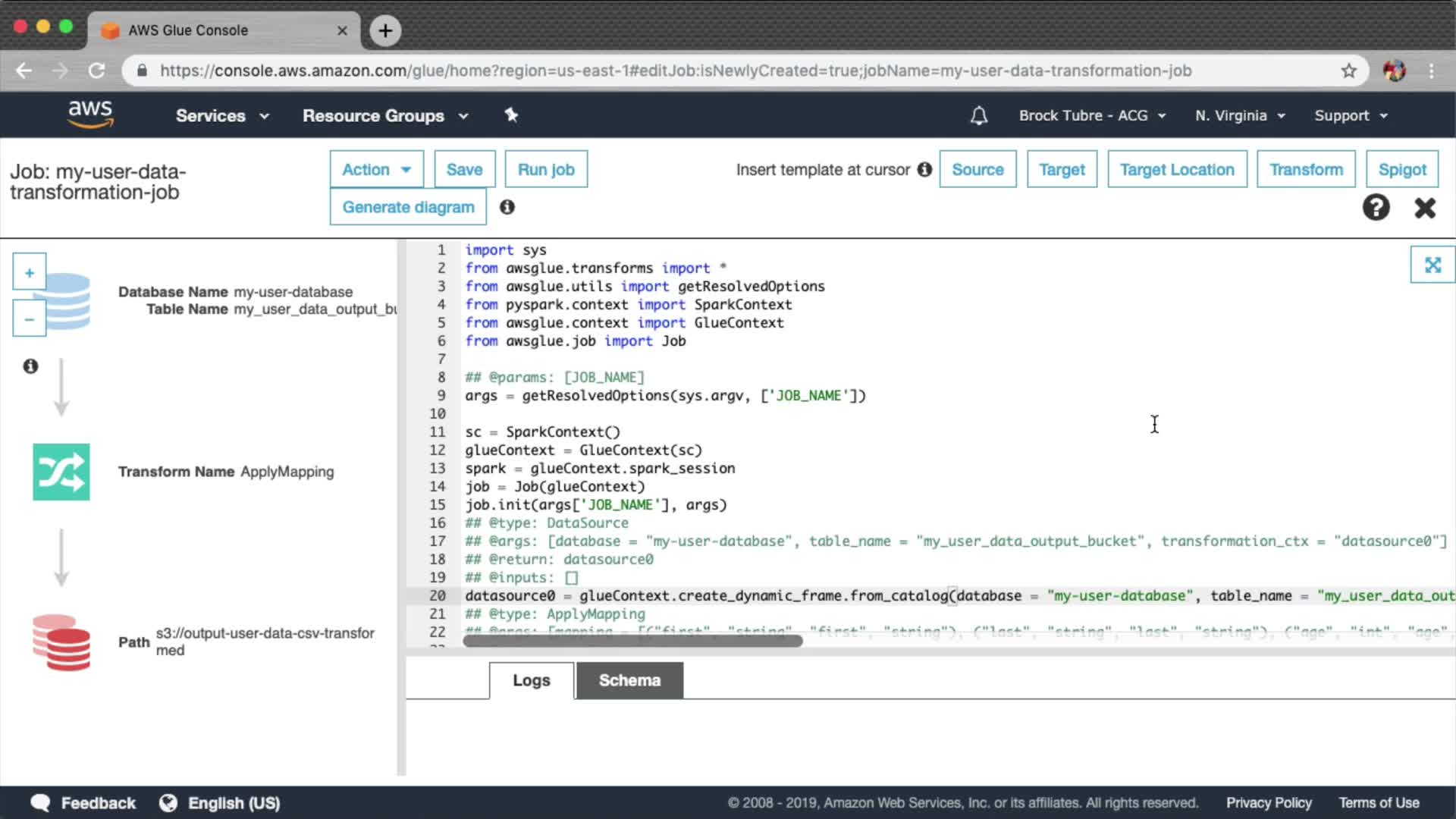This screenshot has width=1456, height=819.
Task: Click the notifications bell icon
Action: [979, 116]
